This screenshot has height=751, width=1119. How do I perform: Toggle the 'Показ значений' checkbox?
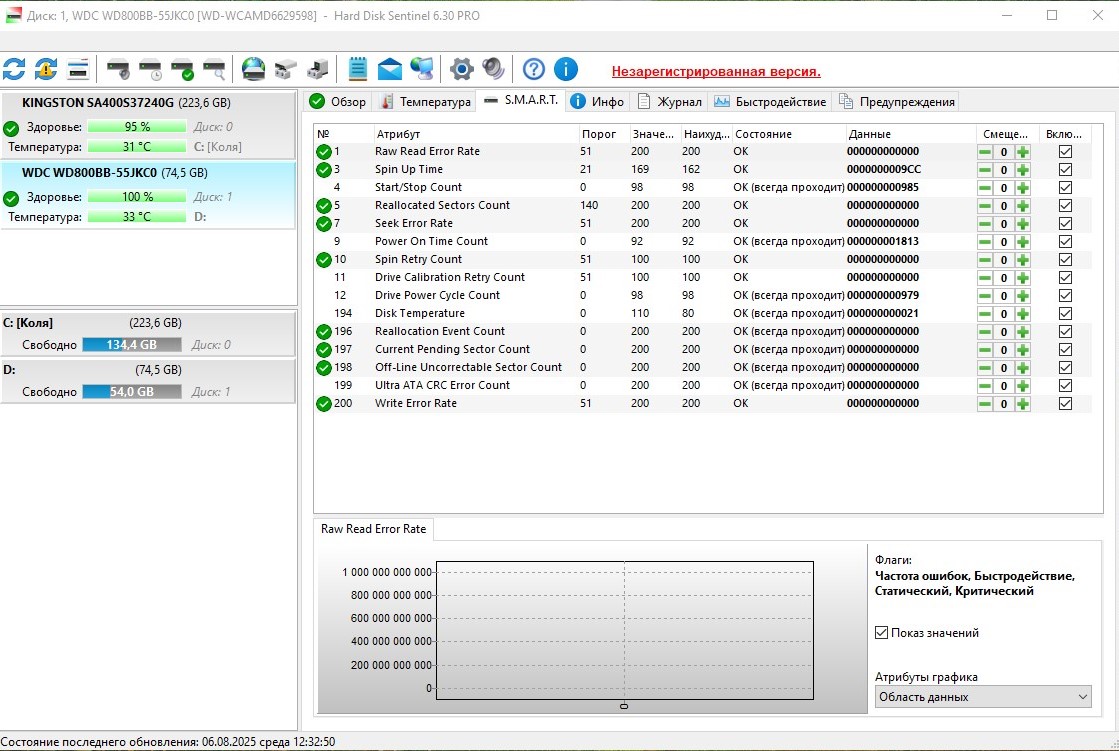[x=881, y=633]
